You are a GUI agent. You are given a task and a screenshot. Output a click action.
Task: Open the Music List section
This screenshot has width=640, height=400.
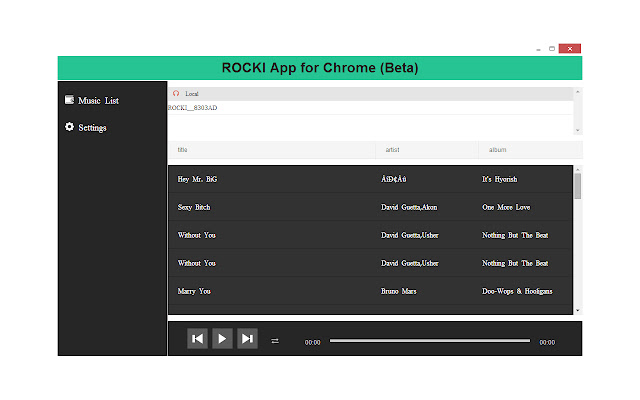pos(98,100)
